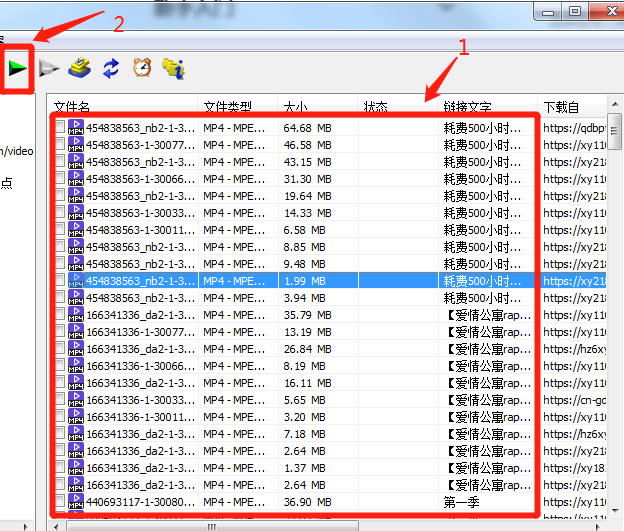The image size is (624, 531).
Task: Open the scheduler alarm clock icon
Action: point(142,68)
